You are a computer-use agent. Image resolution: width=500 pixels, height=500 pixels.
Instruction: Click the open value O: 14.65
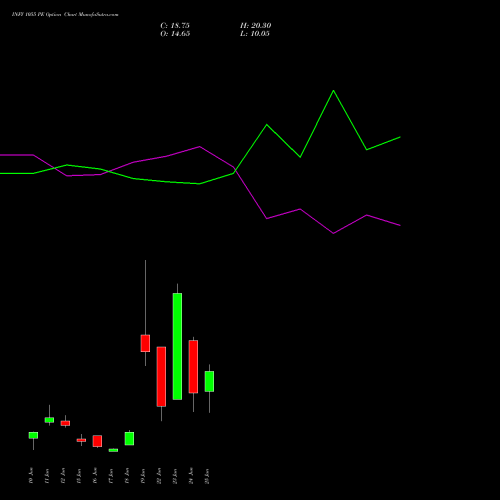[175, 34]
